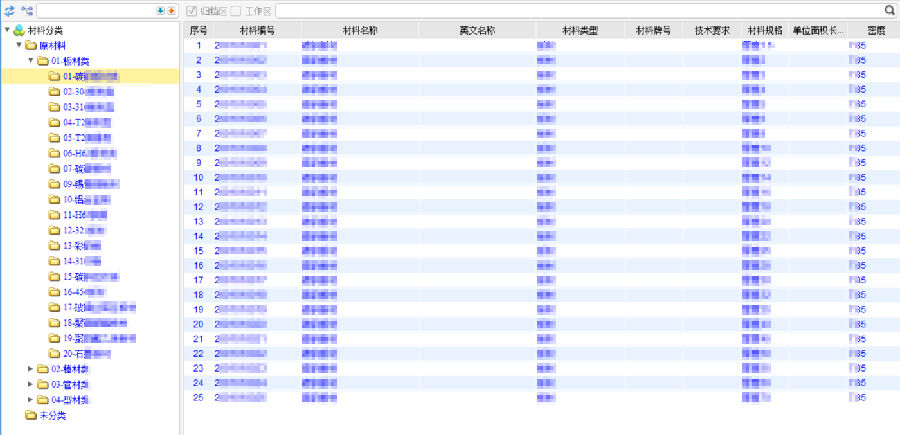Click the folder icon of the 02-30 item

tap(54, 91)
